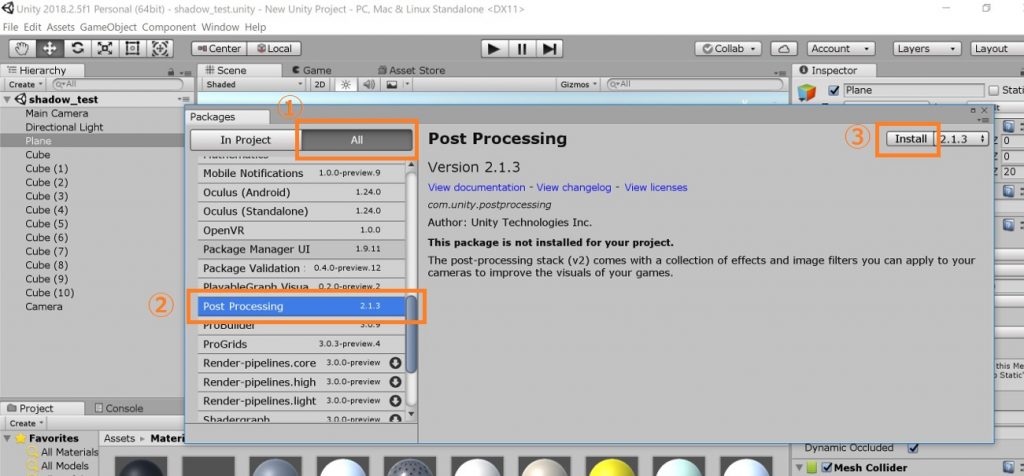This screenshot has width=1024, height=476.
Task: Switch to the Console tab
Action: (118, 408)
